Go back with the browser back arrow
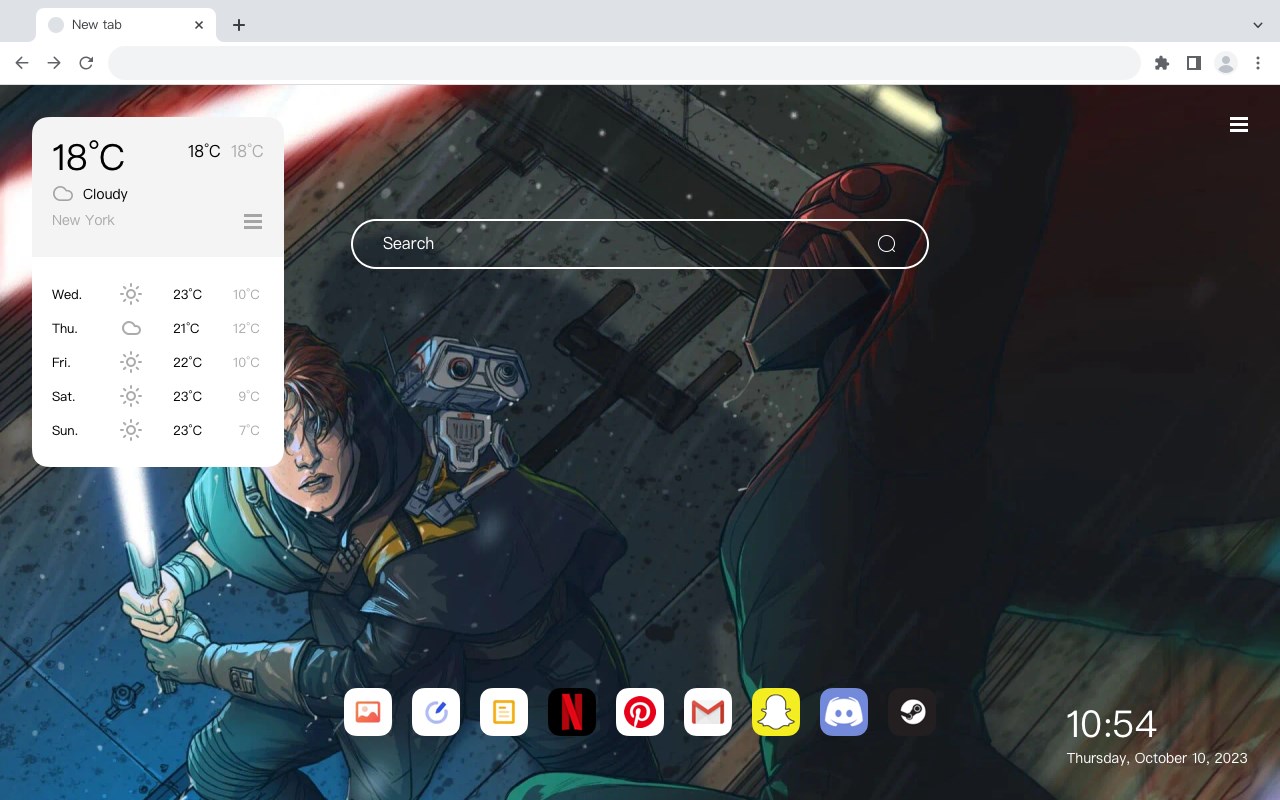The image size is (1280, 800). click(x=22, y=63)
